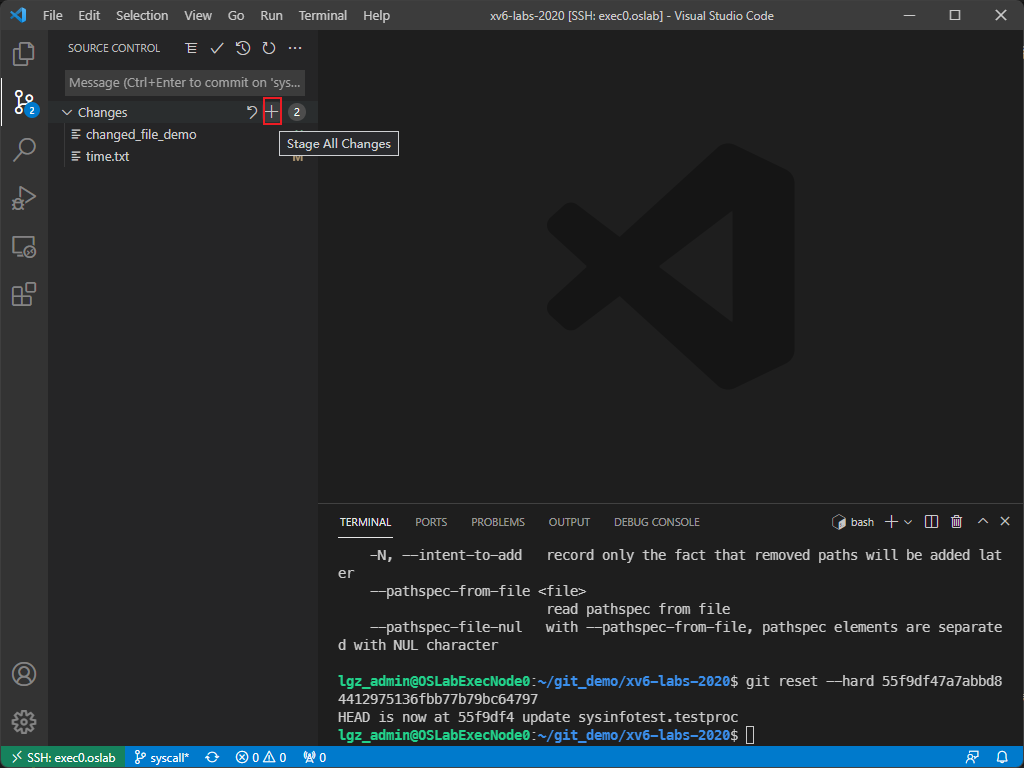1024x768 pixels.
Task: Open the Search view in activity bar
Action: click(x=24, y=150)
